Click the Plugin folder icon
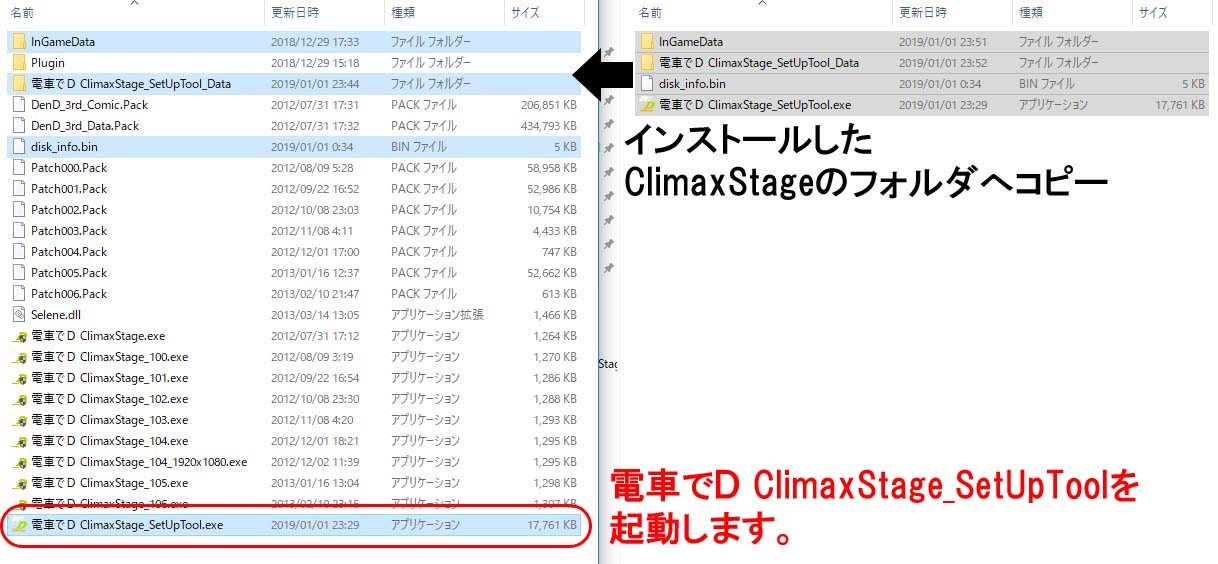 pyautogui.click(x=19, y=63)
